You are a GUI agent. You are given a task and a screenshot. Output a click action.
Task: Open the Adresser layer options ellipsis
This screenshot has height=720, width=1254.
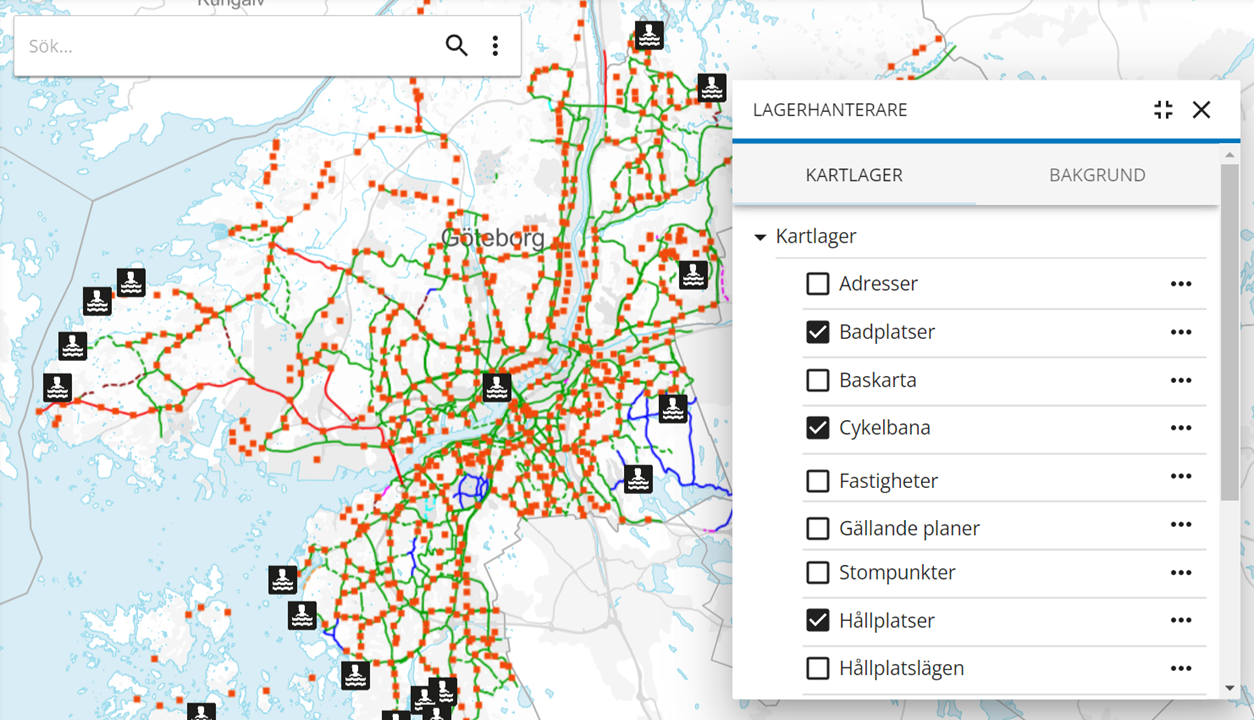click(1180, 283)
